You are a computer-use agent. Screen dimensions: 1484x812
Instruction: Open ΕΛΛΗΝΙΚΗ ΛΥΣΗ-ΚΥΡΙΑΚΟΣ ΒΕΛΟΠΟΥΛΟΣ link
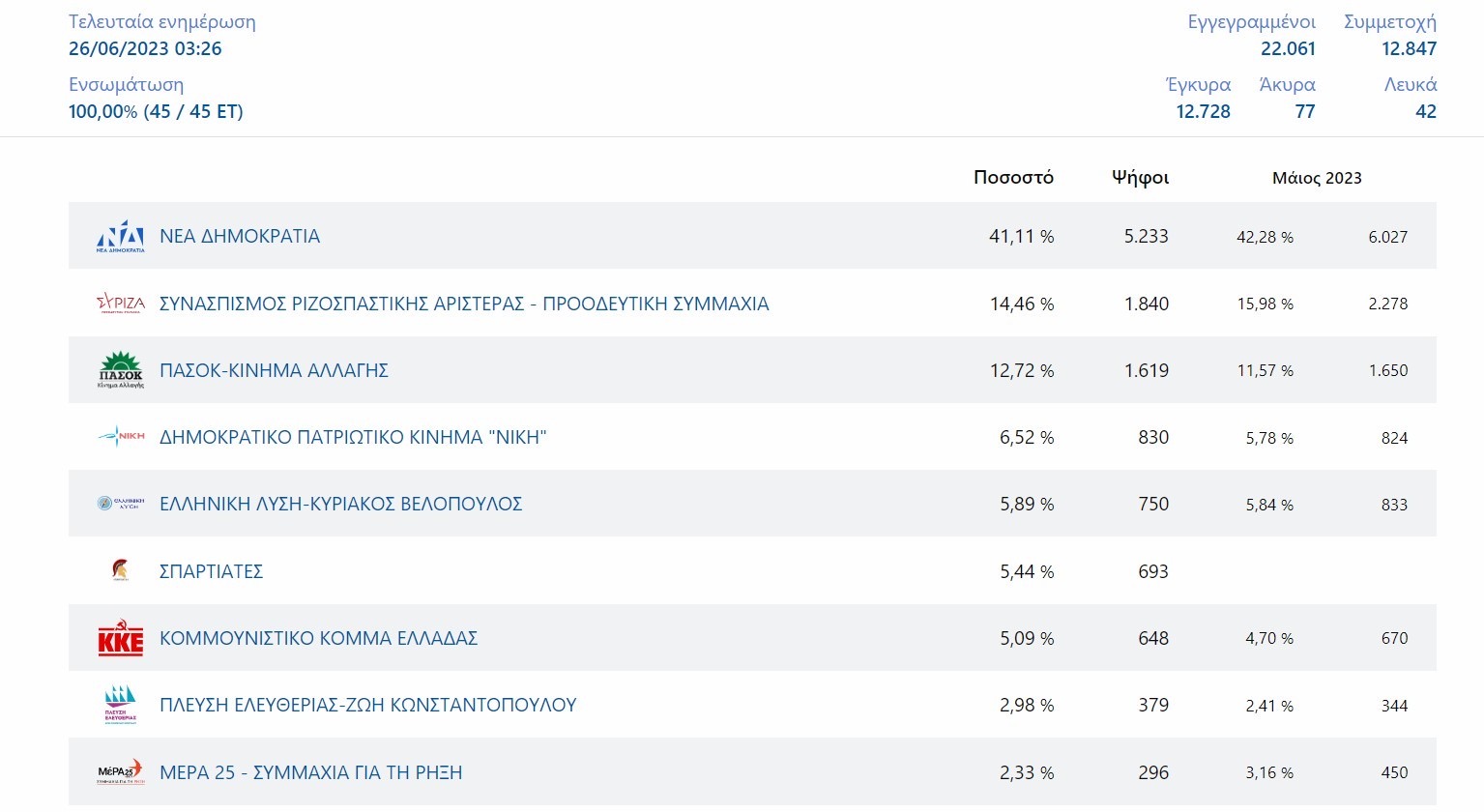tap(340, 504)
